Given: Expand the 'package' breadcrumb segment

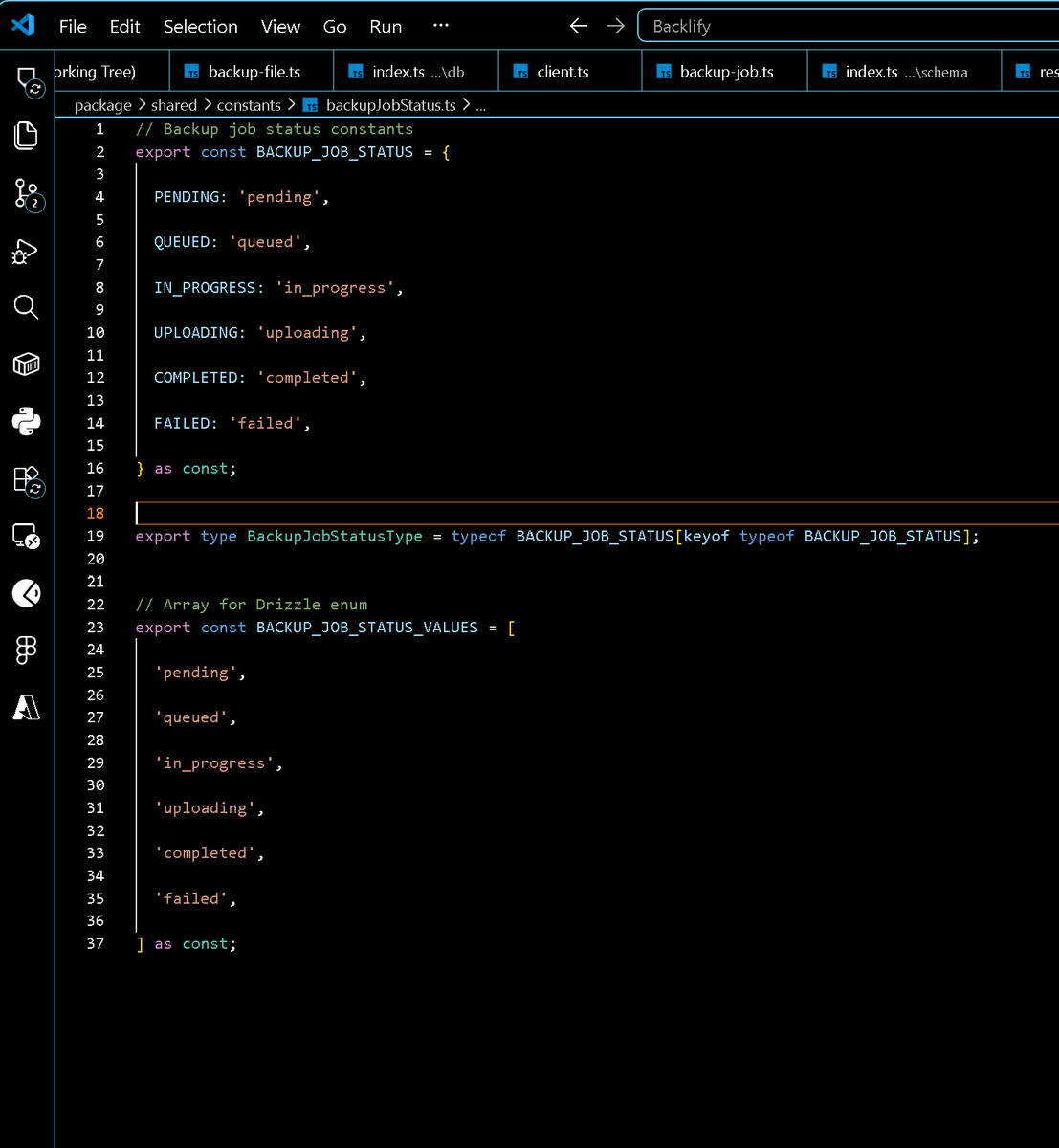Looking at the screenshot, I should (x=103, y=105).
